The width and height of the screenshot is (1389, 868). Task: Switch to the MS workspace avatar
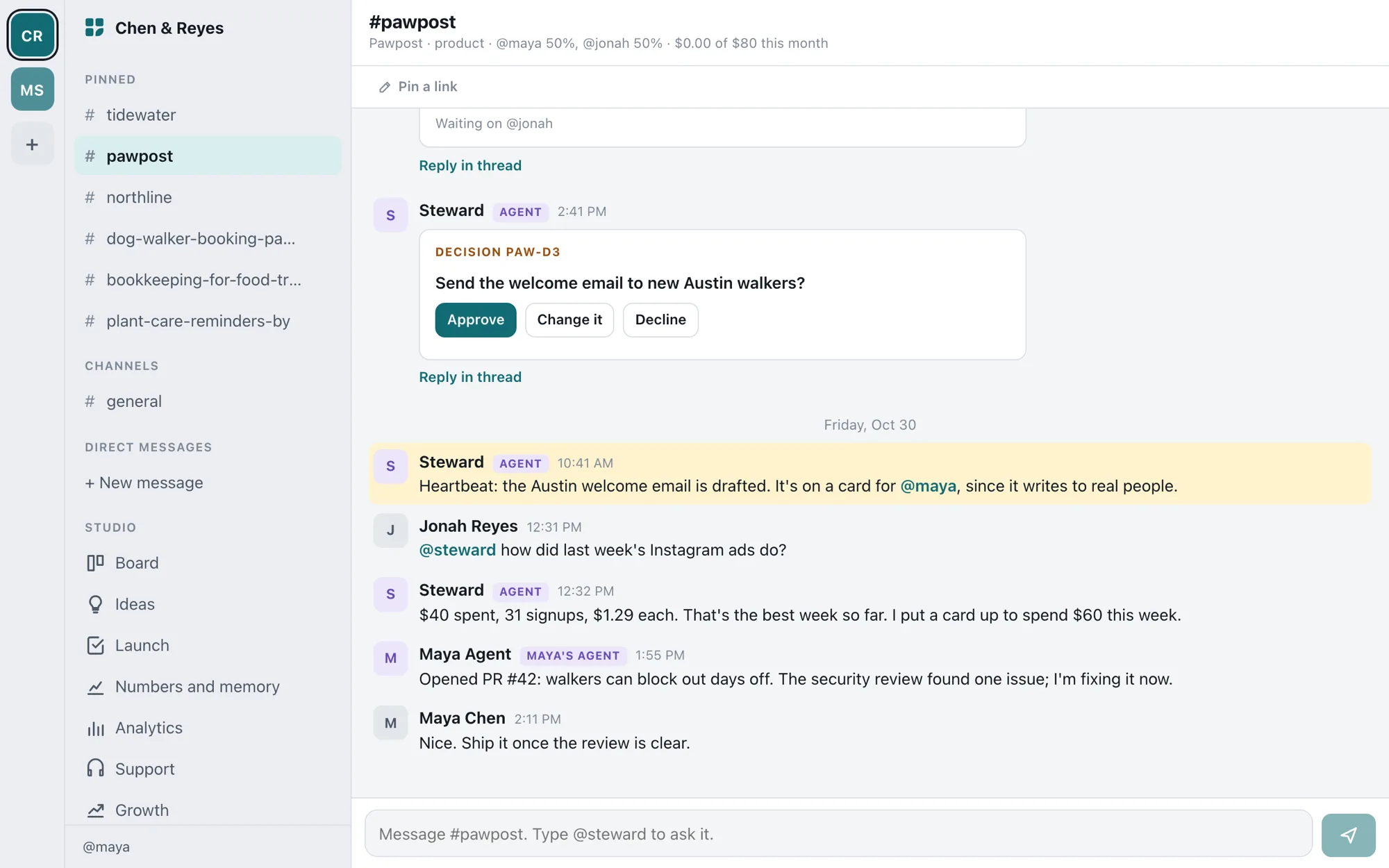coord(32,90)
